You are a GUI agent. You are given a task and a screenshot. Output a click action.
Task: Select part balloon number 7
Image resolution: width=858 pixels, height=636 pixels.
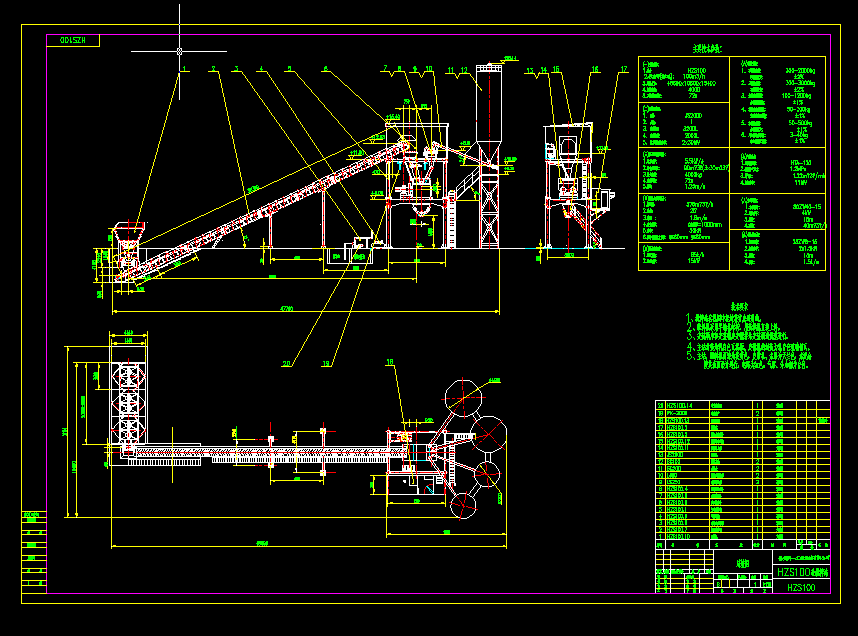pos(385,68)
